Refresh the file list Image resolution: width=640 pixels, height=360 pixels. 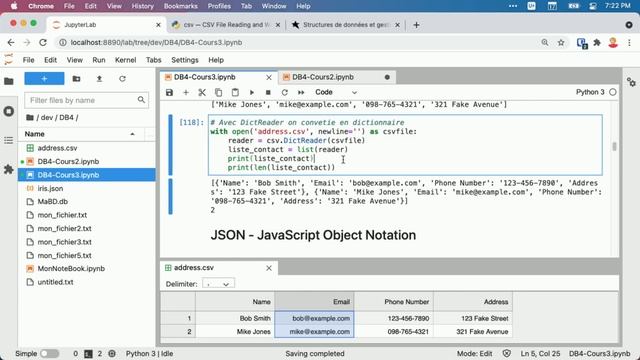click(122, 78)
